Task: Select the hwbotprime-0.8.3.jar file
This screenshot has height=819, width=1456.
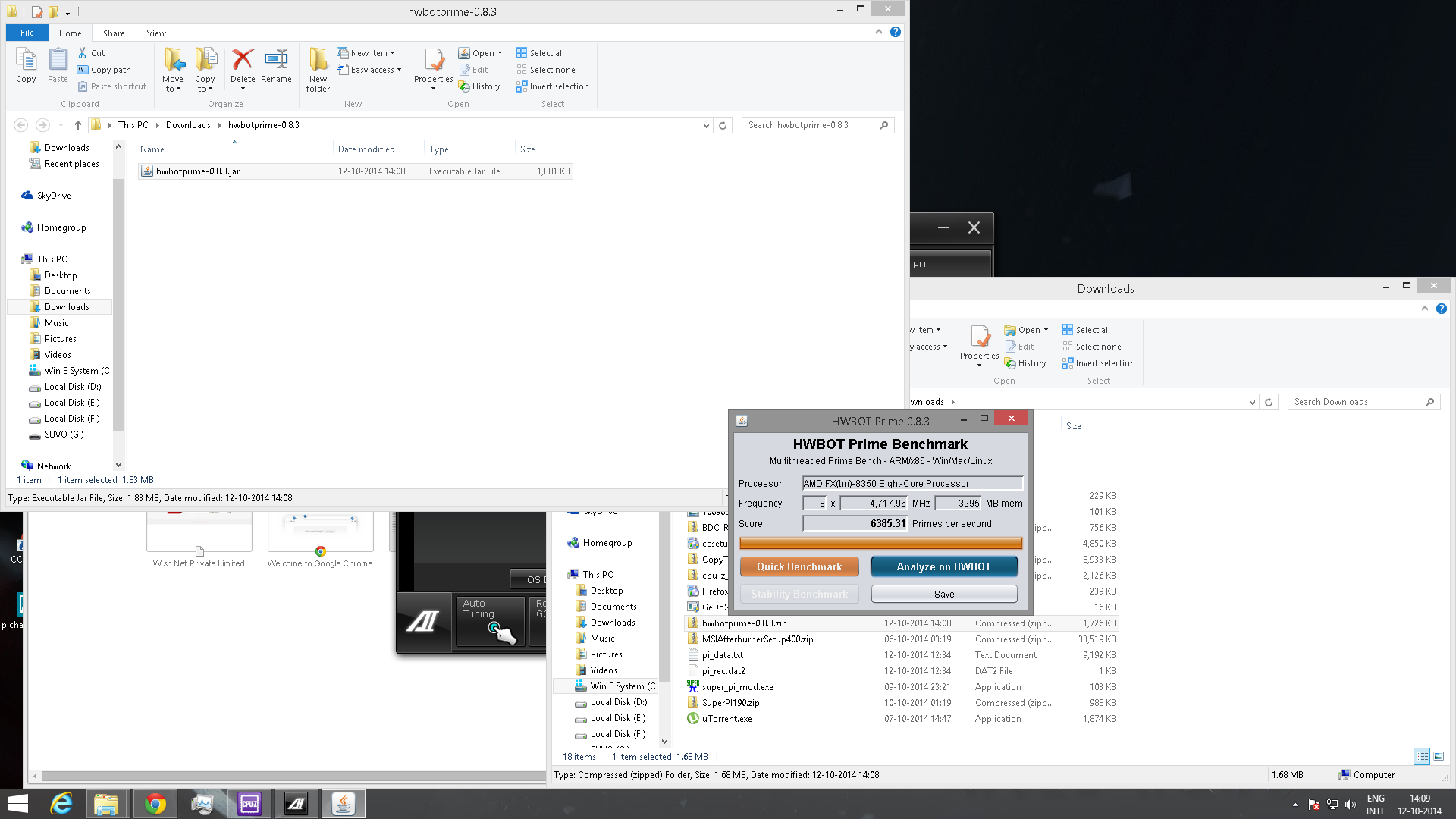Action: click(x=356, y=171)
